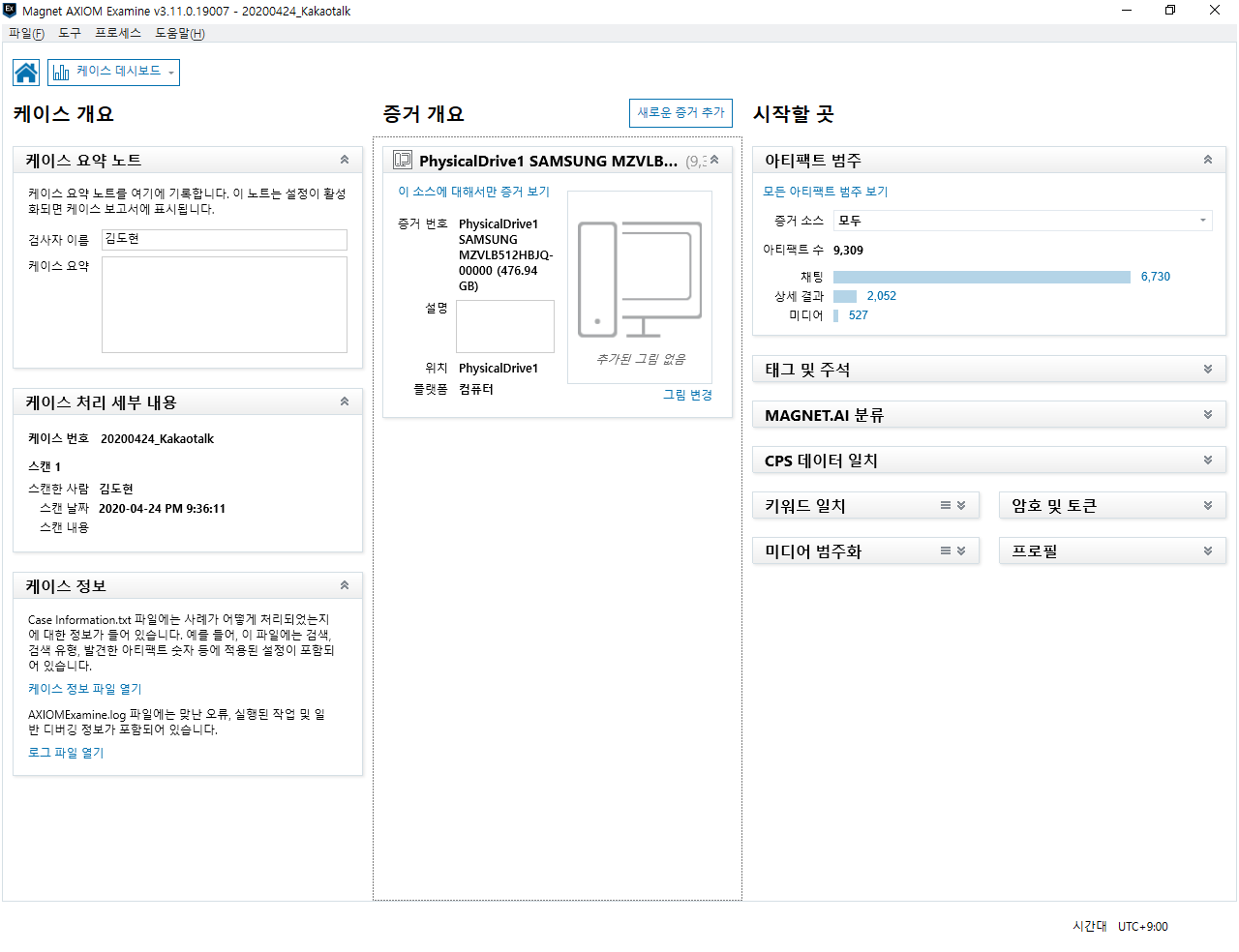Open the 도움말 menu
Image resolution: width=1239 pixels, height=952 pixels.
click(x=180, y=33)
